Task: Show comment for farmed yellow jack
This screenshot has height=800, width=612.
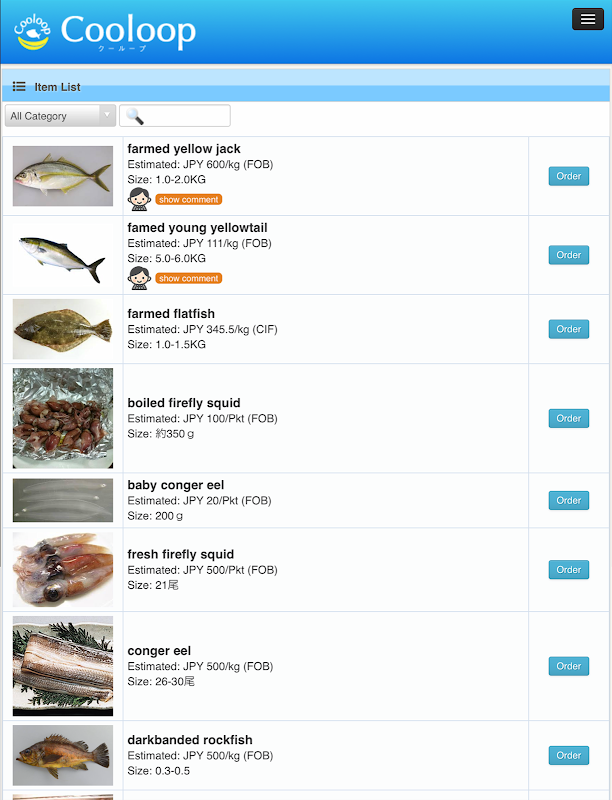Action: click(x=189, y=200)
